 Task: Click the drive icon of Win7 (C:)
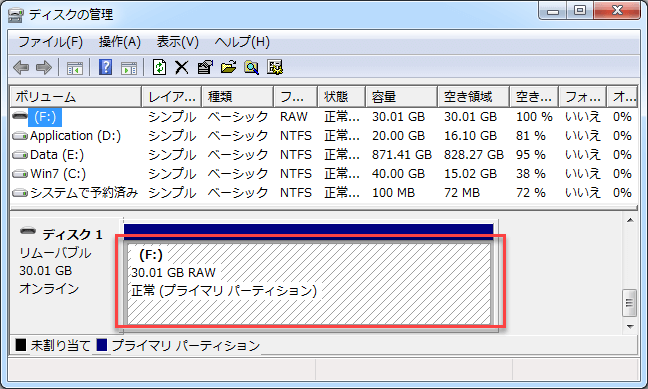(19, 174)
